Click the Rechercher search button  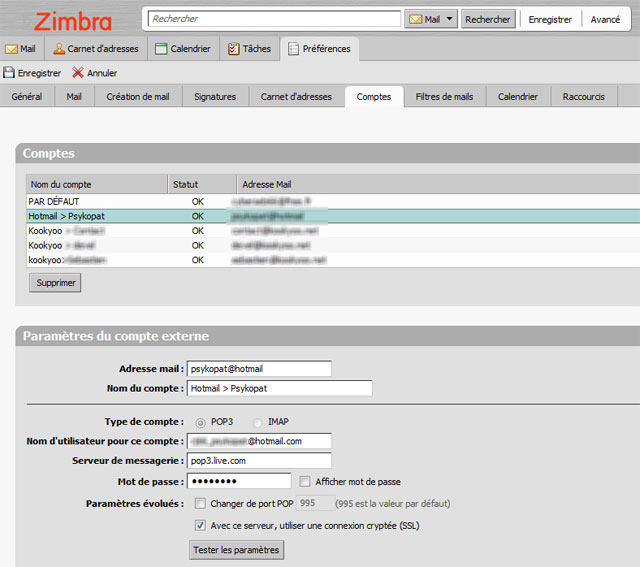click(x=488, y=19)
